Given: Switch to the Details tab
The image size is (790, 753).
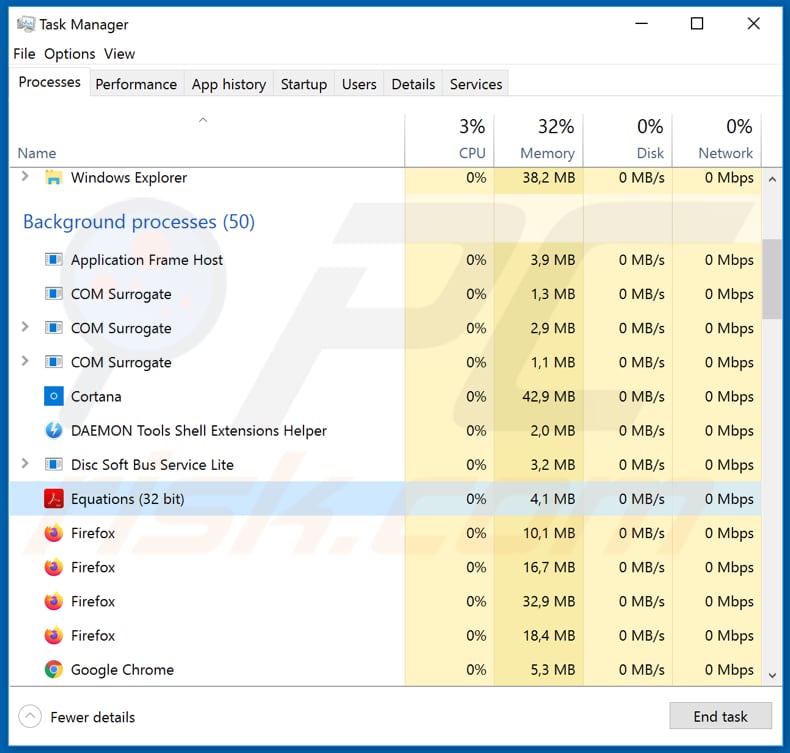Looking at the screenshot, I should (x=413, y=84).
